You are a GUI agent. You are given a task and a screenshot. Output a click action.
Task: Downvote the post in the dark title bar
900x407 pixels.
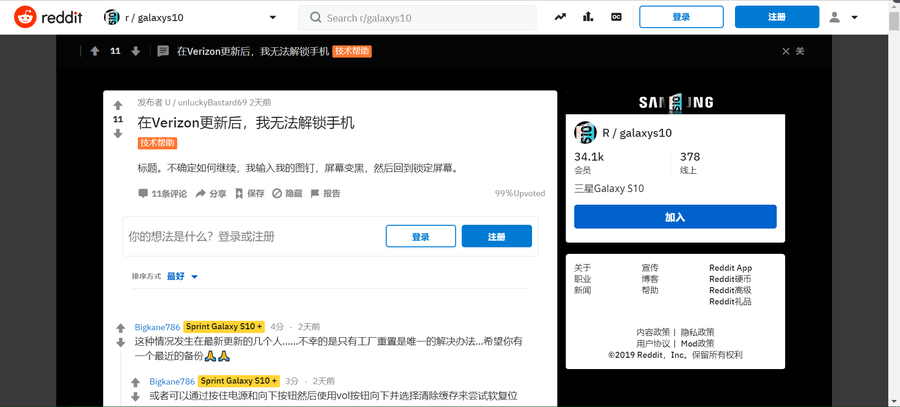click(135, 51)
